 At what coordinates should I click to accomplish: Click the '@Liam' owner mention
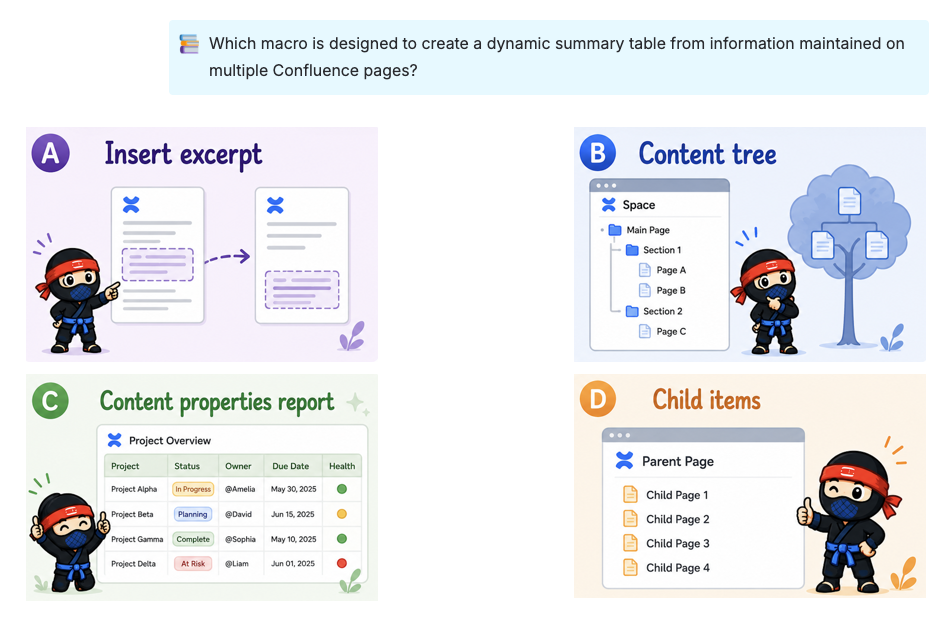point(237,564)
